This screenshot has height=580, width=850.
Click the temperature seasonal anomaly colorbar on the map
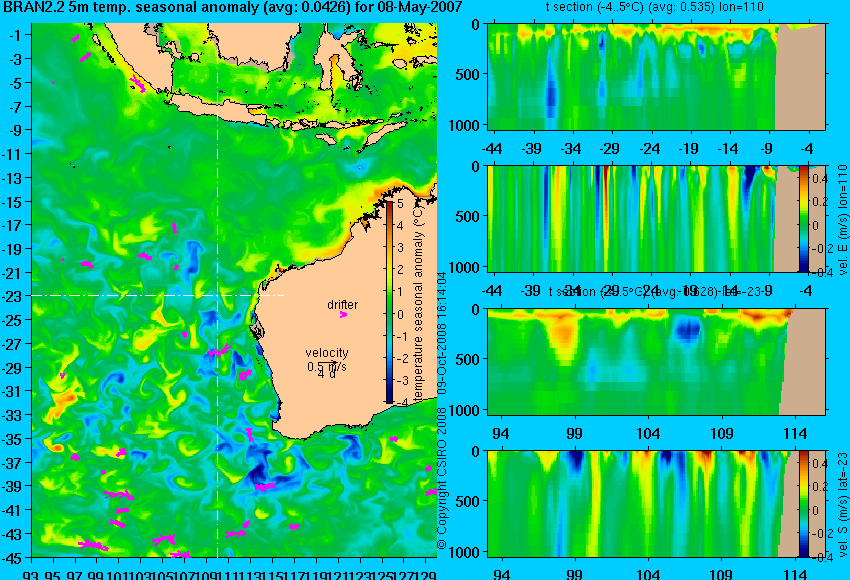pyautogui.click(x=390, y=302)
